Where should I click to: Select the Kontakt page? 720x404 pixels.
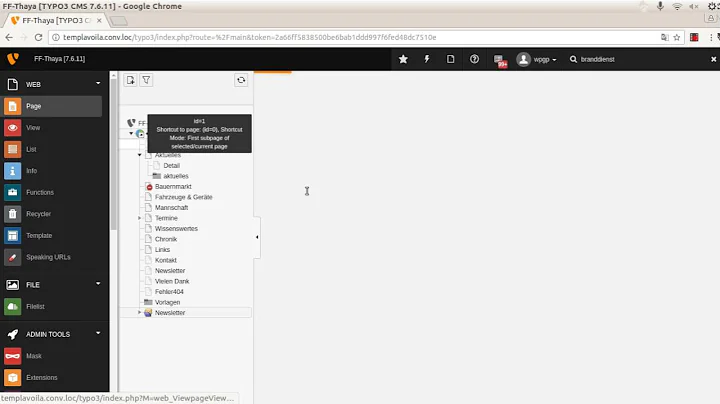coord(166,260)
